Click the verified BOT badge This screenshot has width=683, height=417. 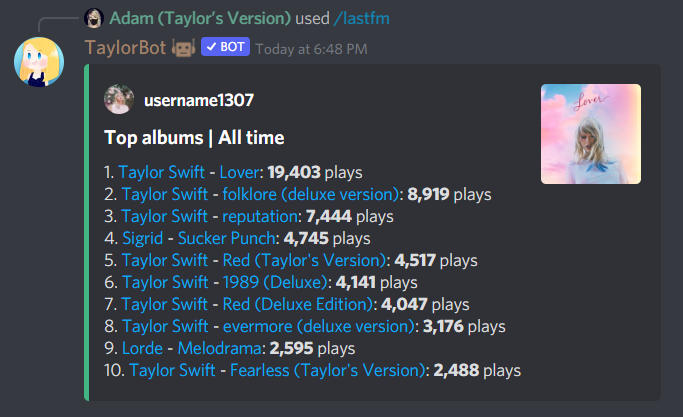tap(225, 47)
